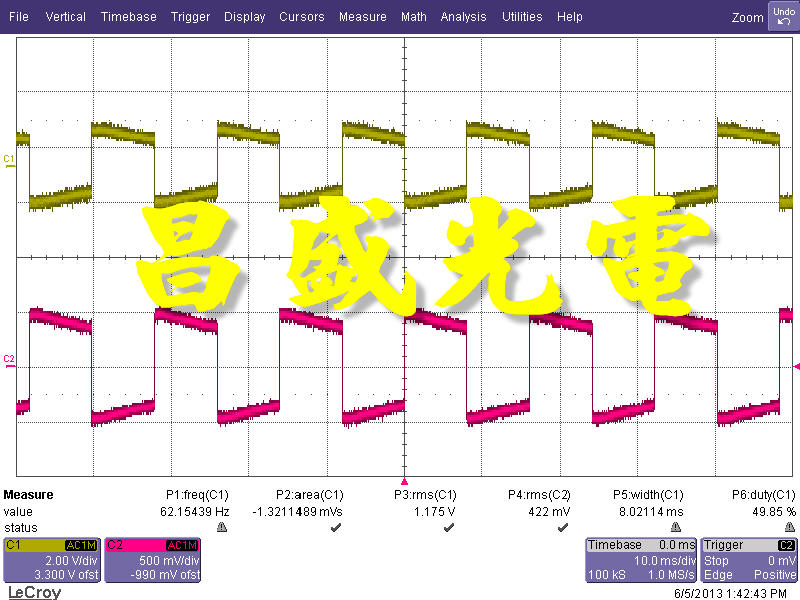Click the Zoom button in the top bar
Viewport: 800px width, 600px height.
(x=747, y=17)
